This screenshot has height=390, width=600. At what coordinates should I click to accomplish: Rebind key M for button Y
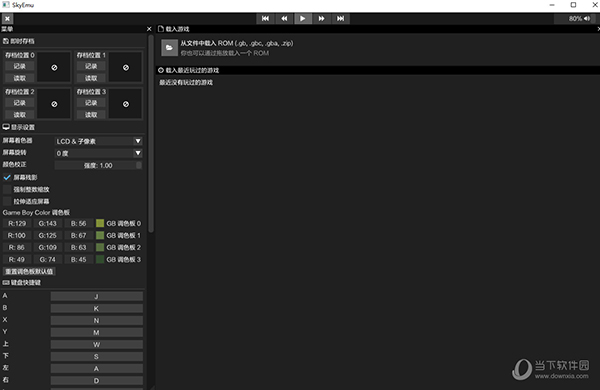96,333
